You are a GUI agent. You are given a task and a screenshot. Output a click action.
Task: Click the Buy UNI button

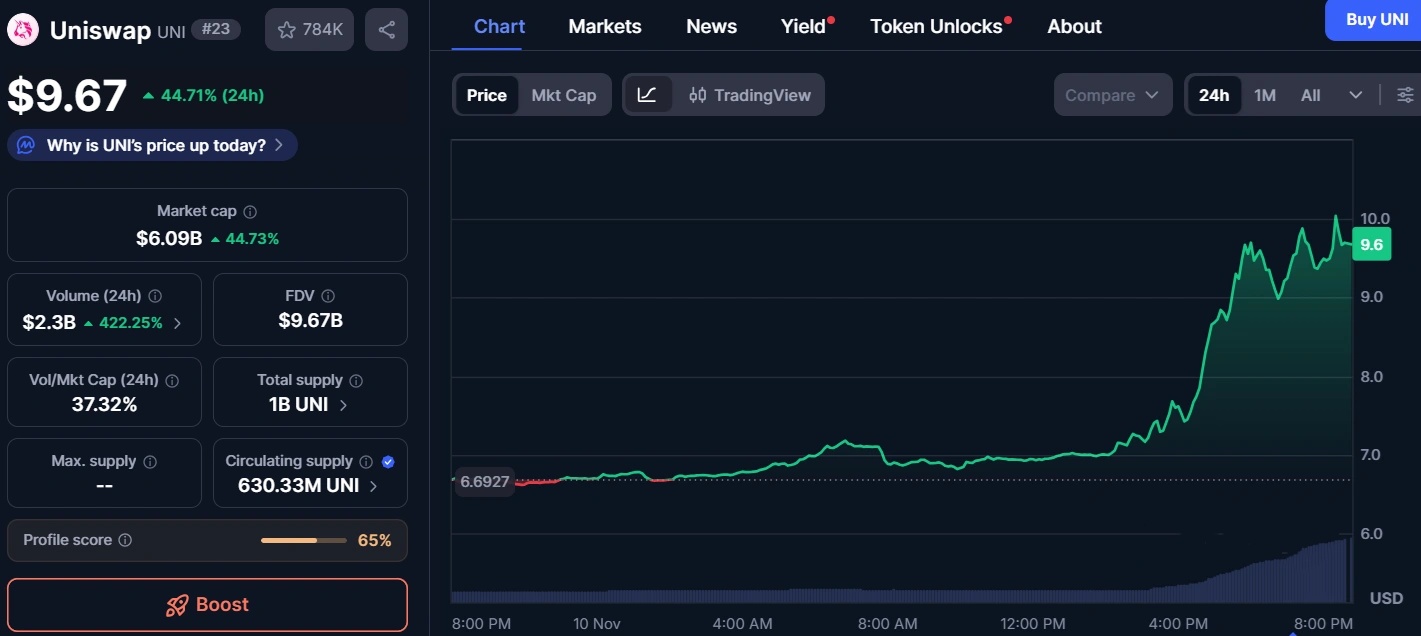click(1376, 20)
